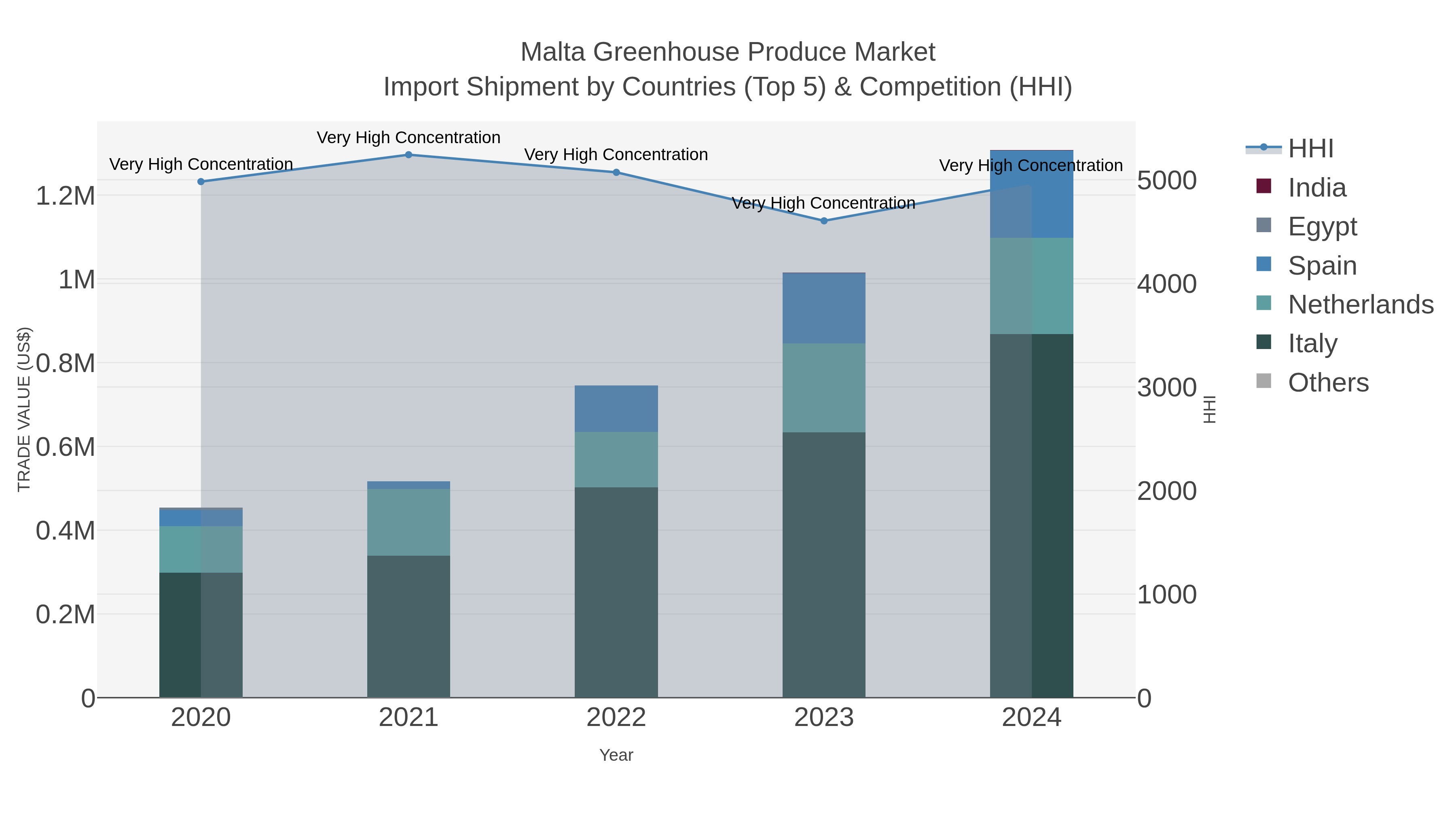Click the Import Shipment by Countries subtitle

[728, 87]
